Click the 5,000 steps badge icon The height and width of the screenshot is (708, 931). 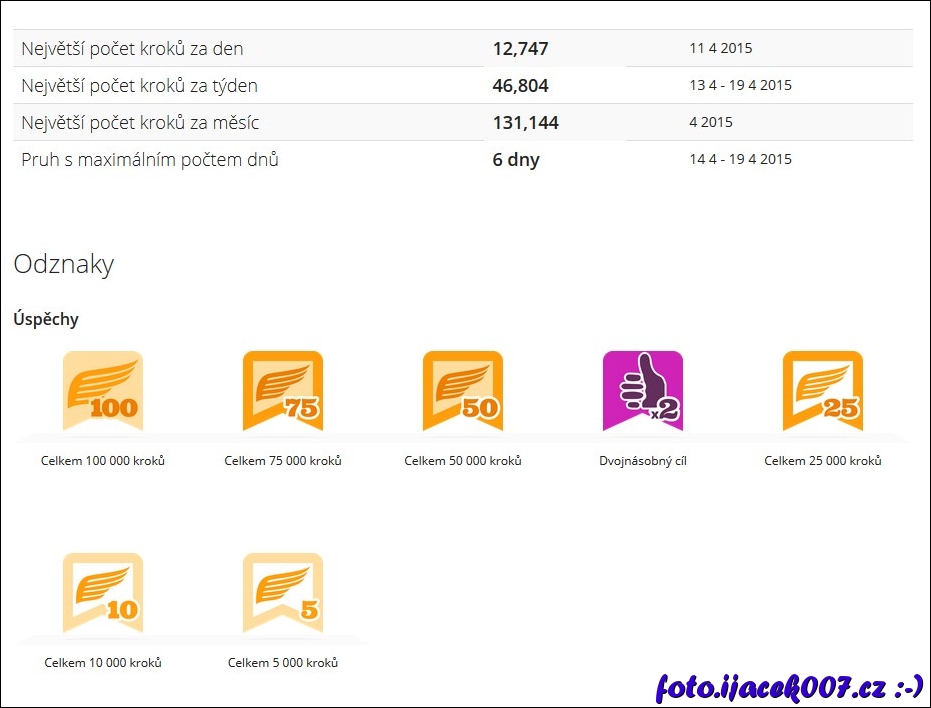tap(283, 593)
